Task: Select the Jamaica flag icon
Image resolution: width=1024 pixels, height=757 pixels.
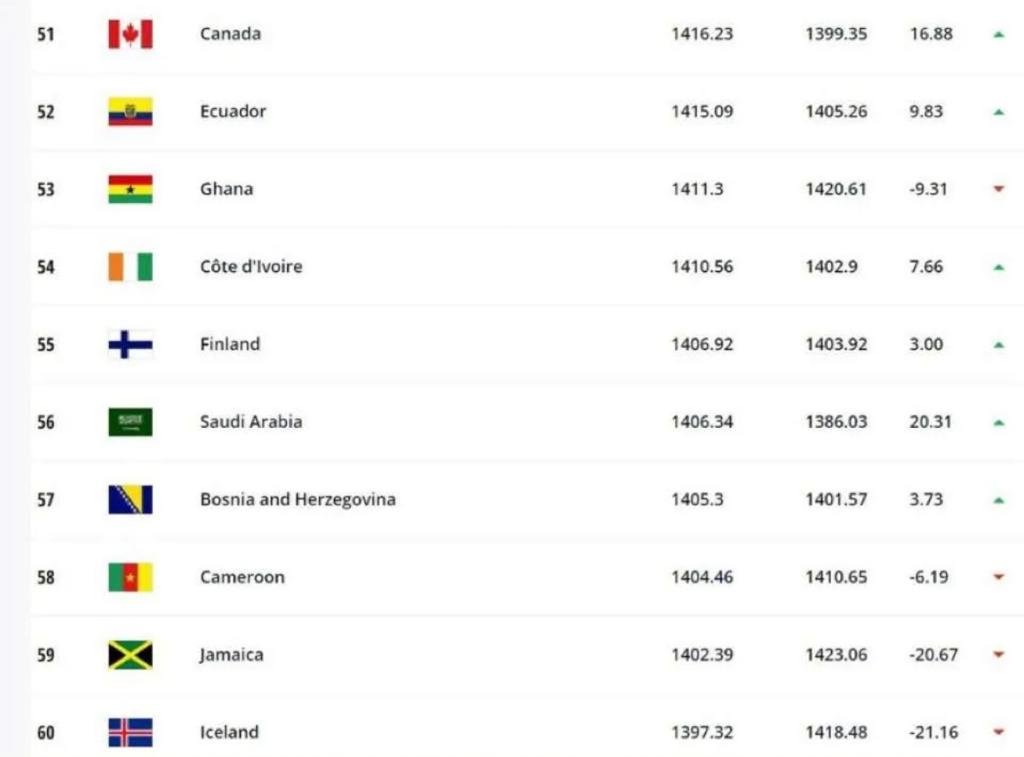Action: [130, 655]
